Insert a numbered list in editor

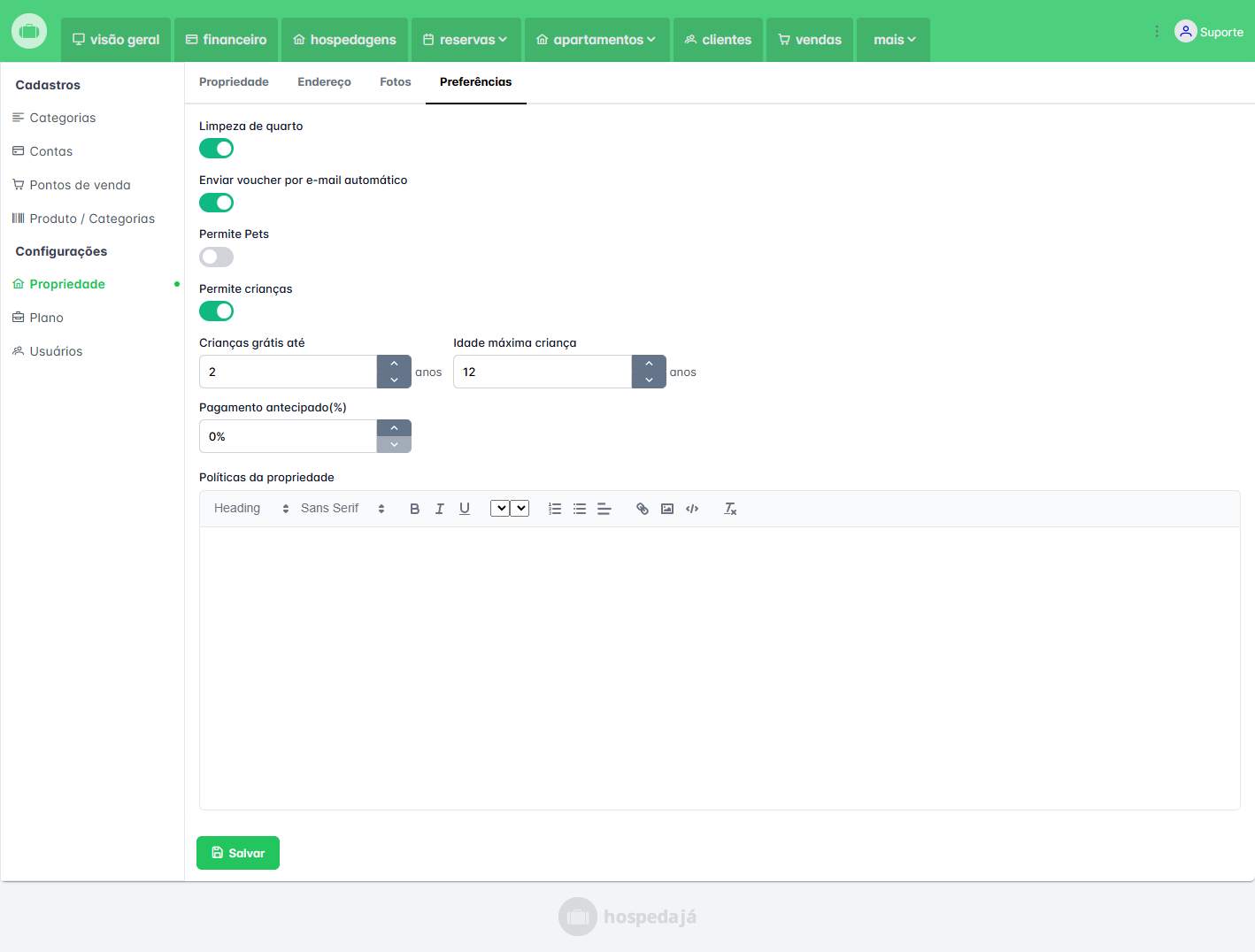(x=555, y=509)
